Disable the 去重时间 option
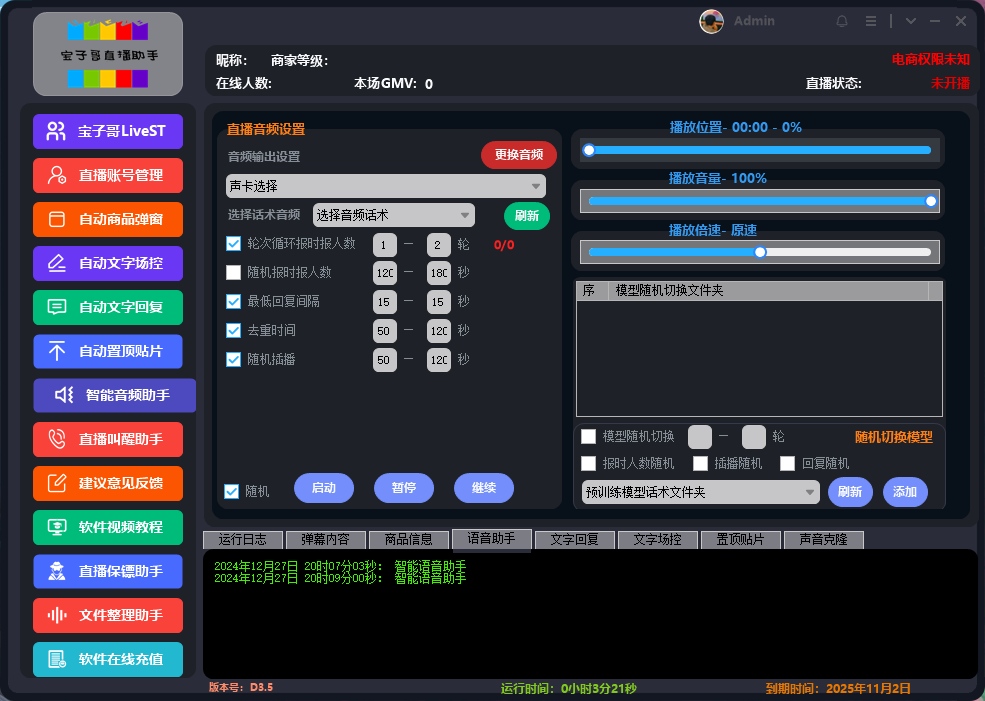Viewport: 985px width, 701px height. pyautogui.click(x=232, y=330)
